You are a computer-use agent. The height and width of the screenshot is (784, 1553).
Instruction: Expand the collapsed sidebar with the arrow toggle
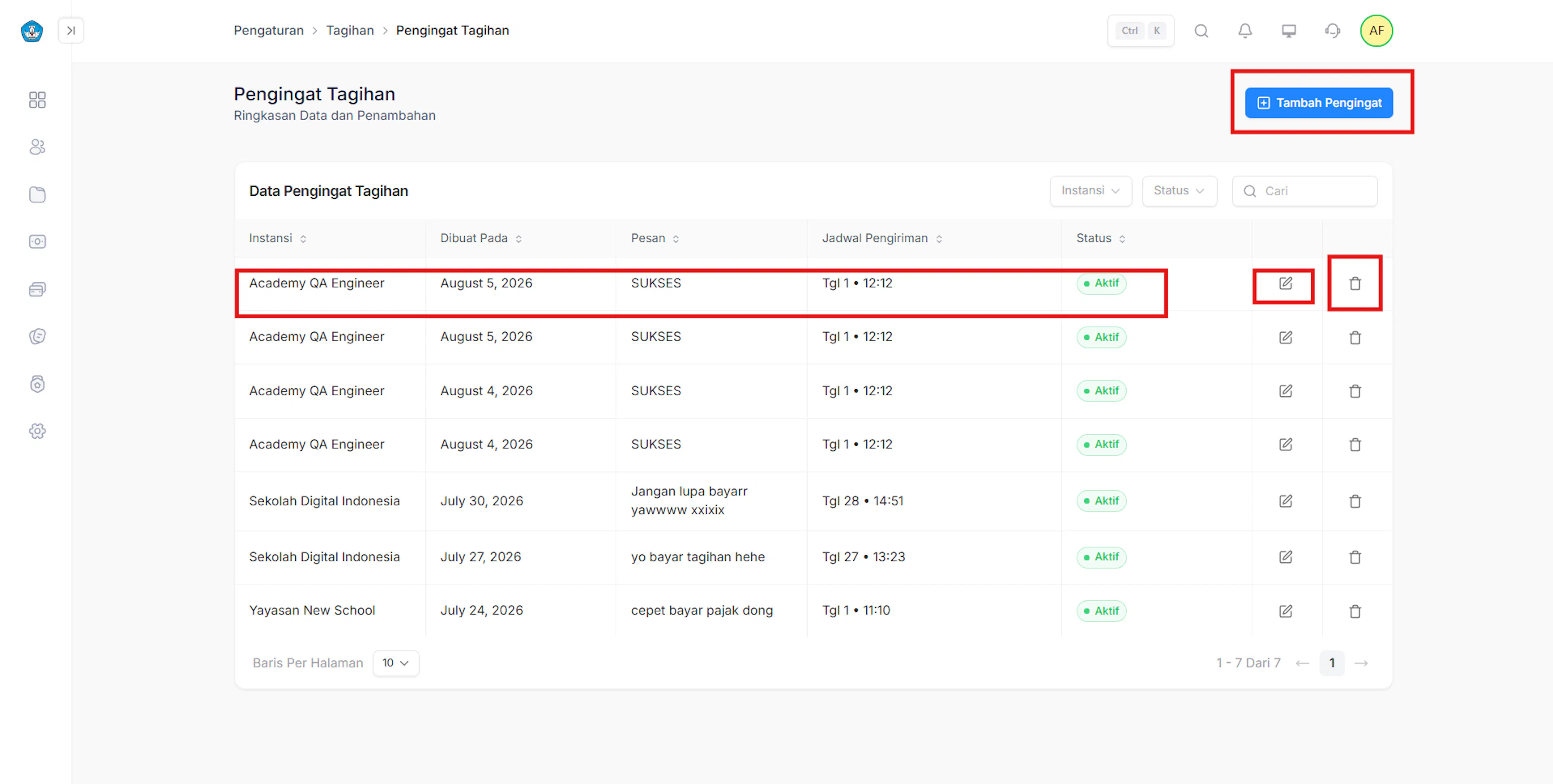[x=71, y=31]
